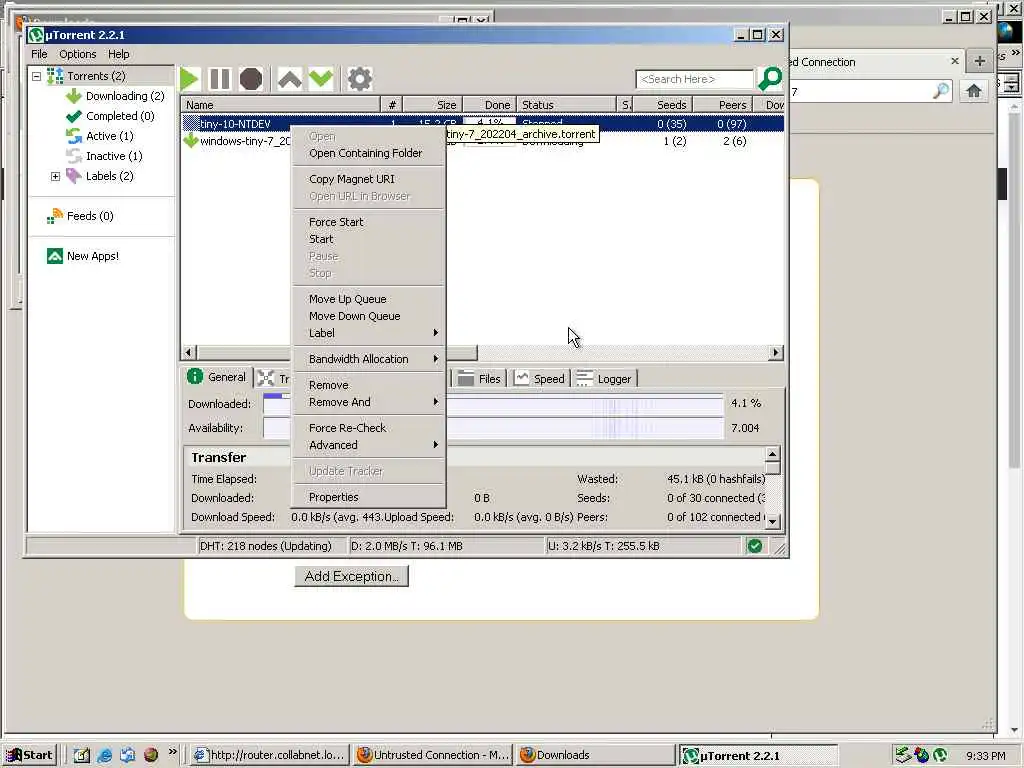This screenshot has height=768, width=1024.
Task: Click the Firefox search magnifier icon
Action: [941, 91]
